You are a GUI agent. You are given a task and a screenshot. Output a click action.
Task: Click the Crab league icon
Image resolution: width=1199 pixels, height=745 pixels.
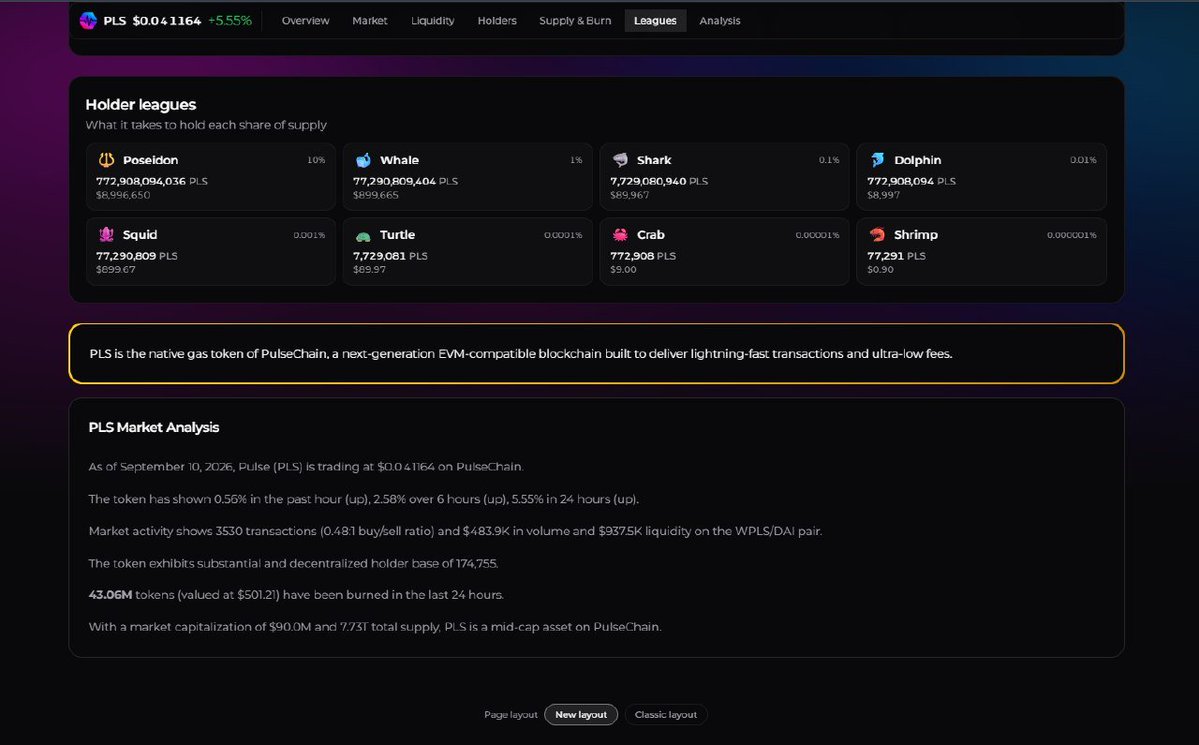[620, 234]
